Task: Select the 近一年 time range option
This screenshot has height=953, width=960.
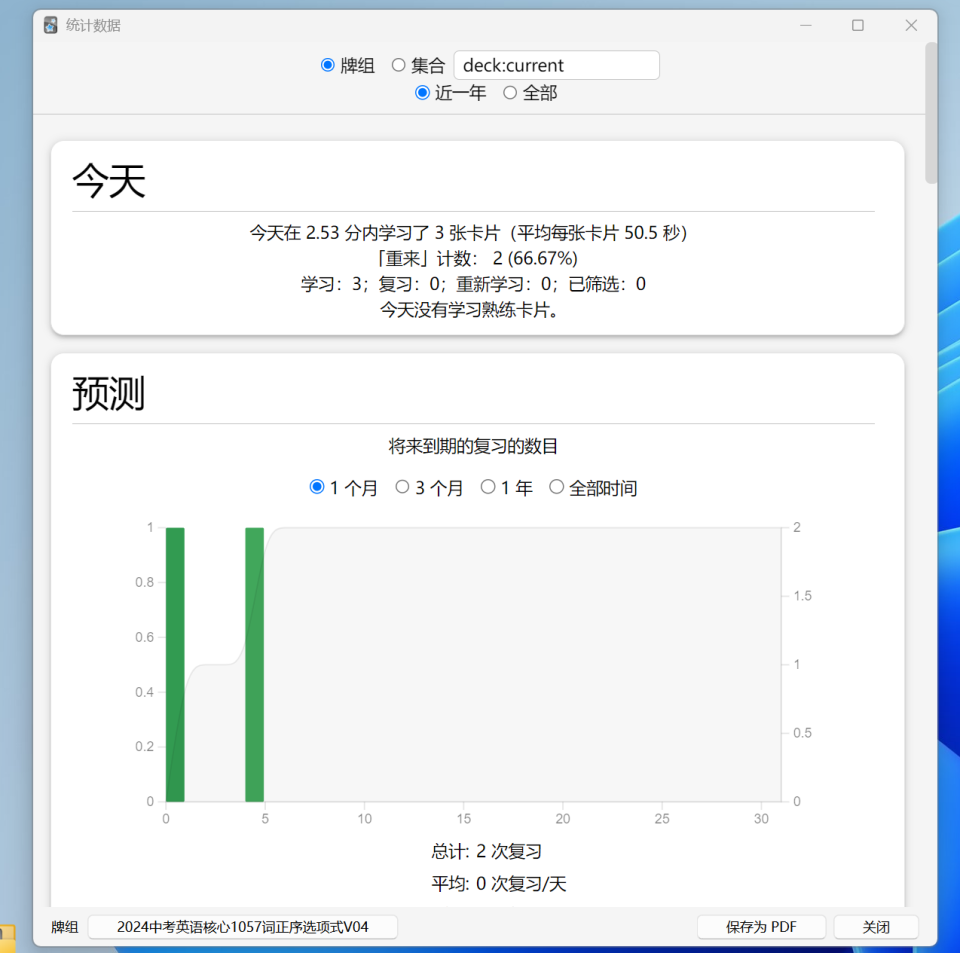Action: pos(422,93)
